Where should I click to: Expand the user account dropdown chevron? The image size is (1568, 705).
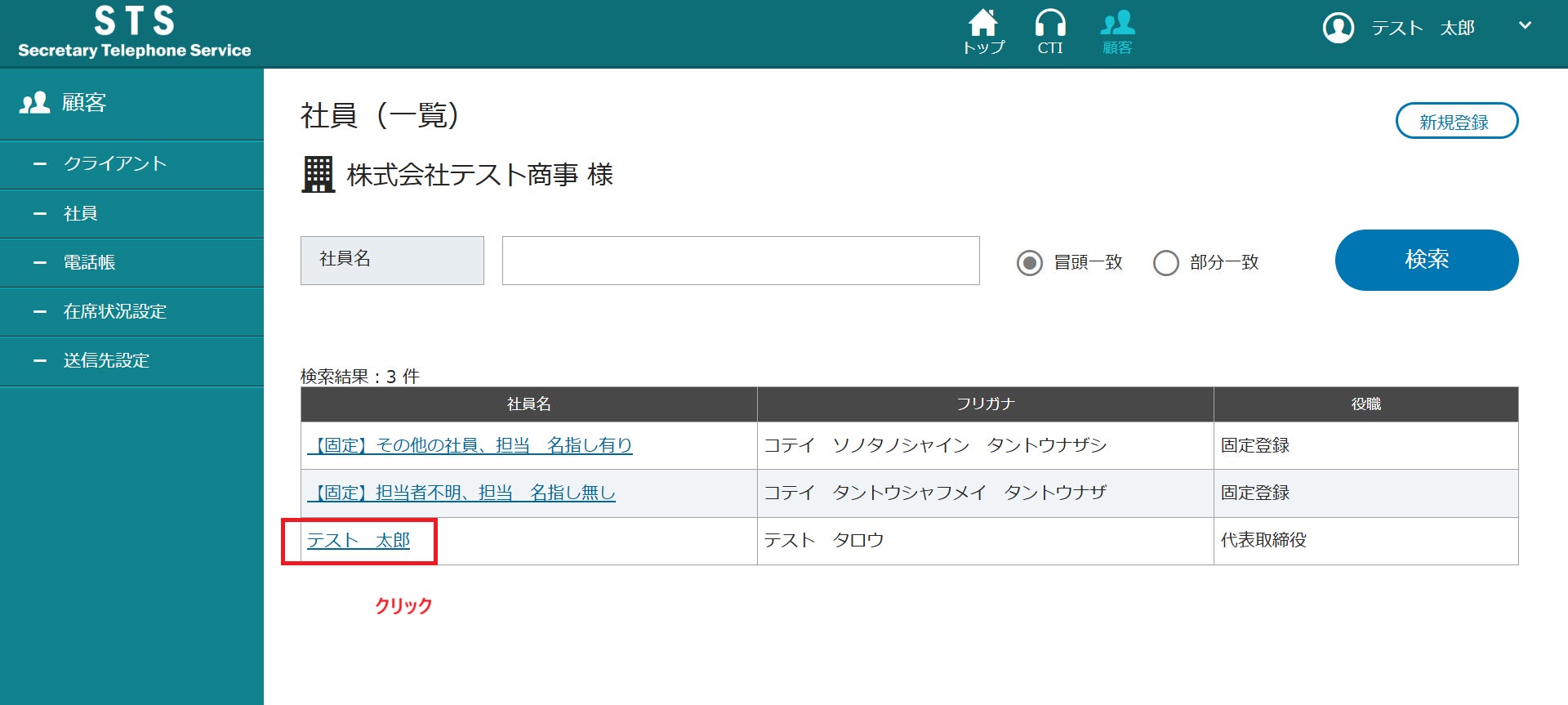coord(1525,26)
